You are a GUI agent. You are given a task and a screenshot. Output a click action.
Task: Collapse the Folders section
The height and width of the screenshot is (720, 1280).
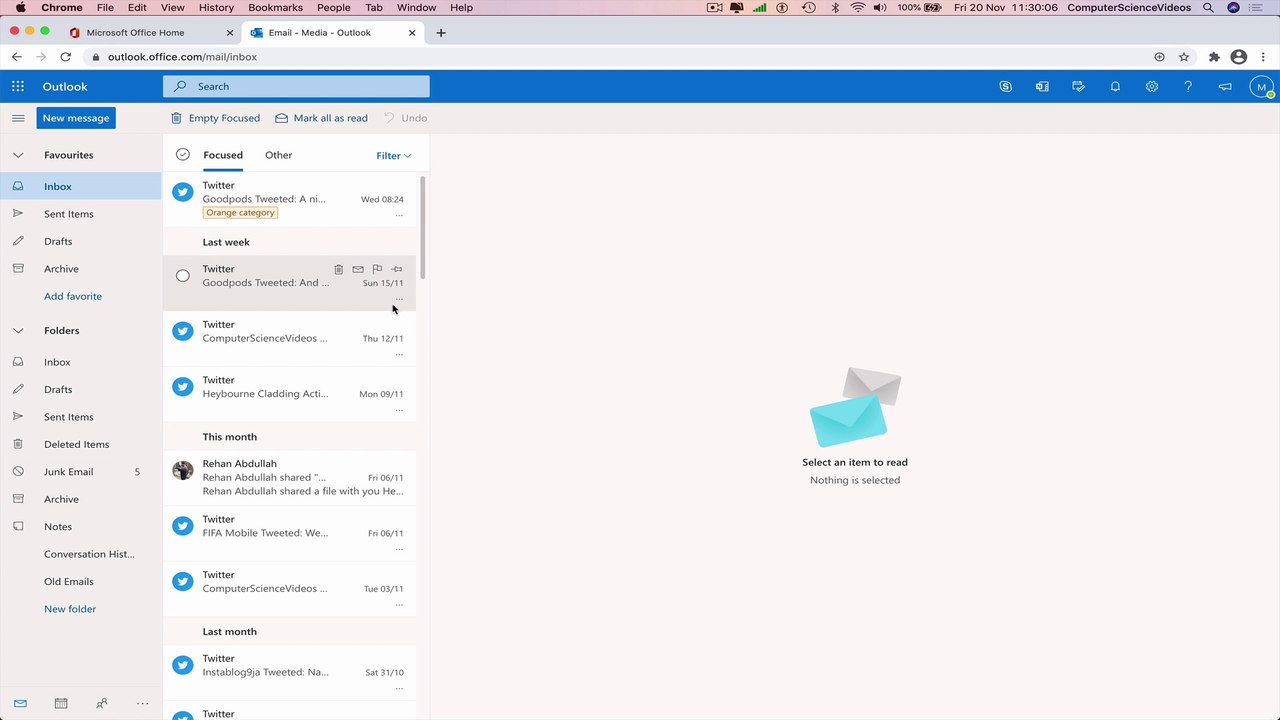pyautogui.click(x=18, y=330)
